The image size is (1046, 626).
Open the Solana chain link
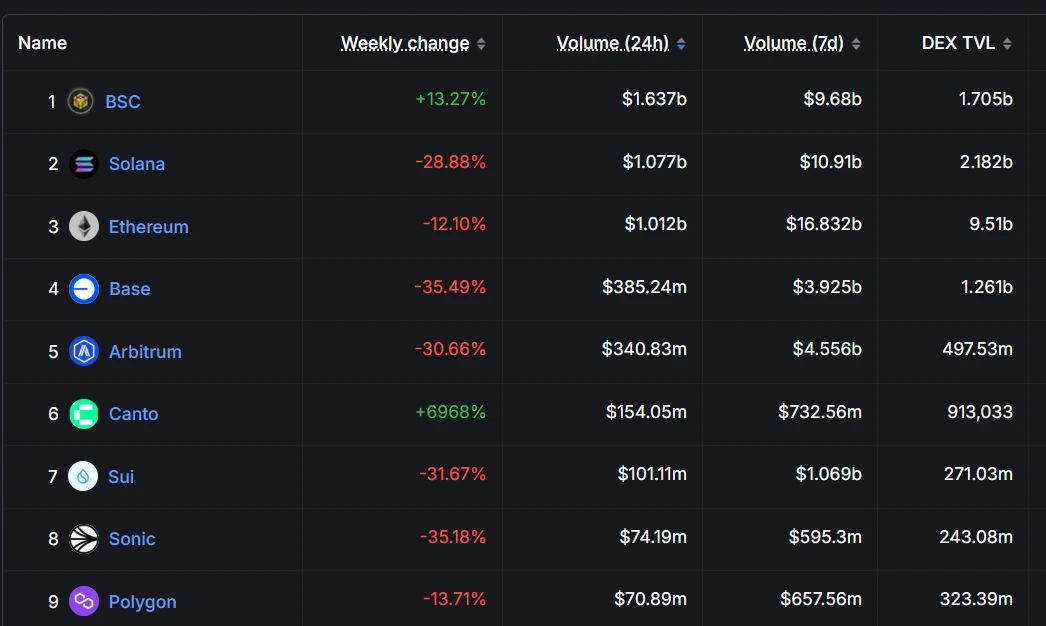(x=137, y=164)
